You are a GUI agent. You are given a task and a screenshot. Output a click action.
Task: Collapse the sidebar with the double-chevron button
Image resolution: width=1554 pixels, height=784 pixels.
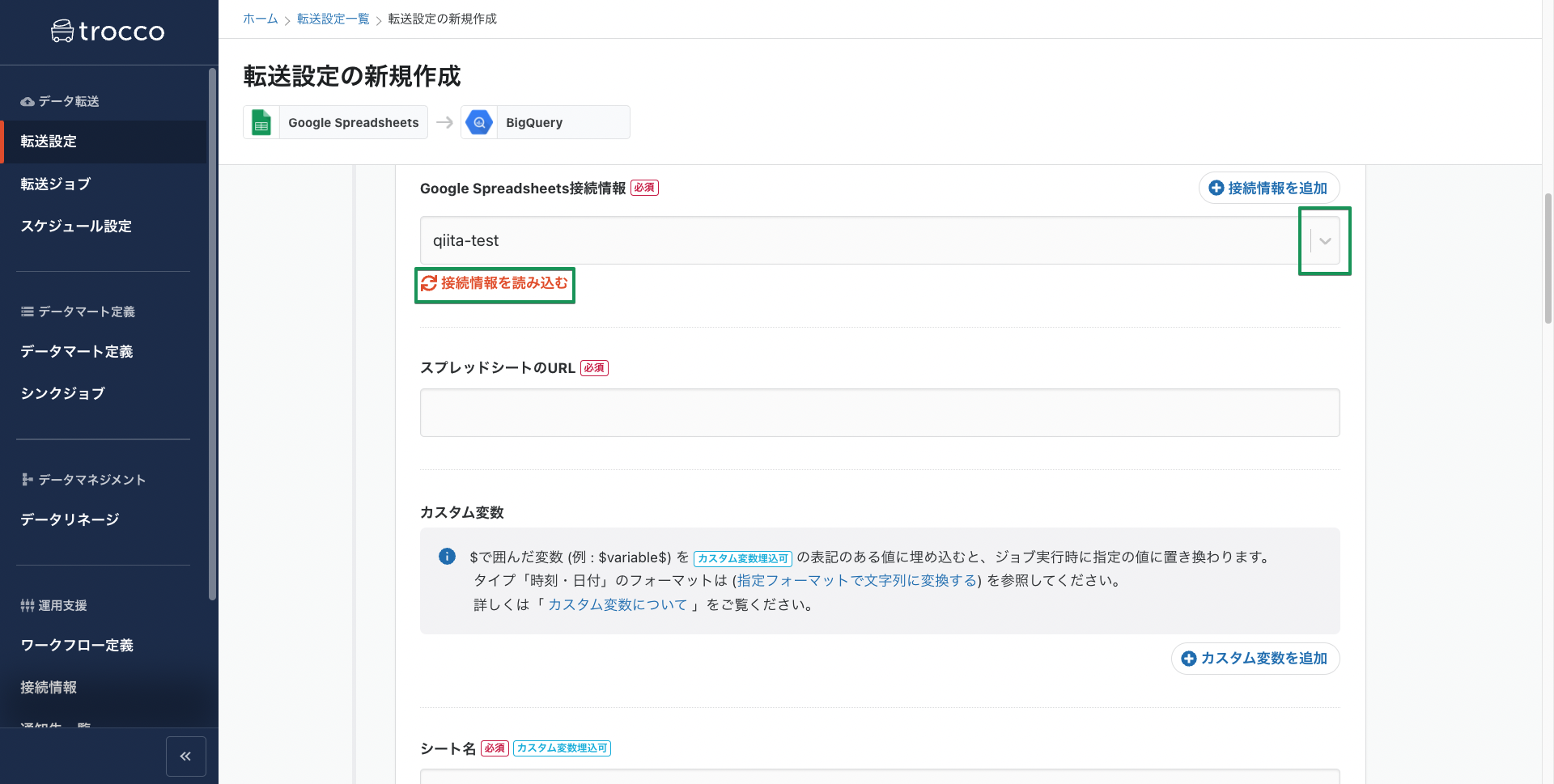[185, 756]
